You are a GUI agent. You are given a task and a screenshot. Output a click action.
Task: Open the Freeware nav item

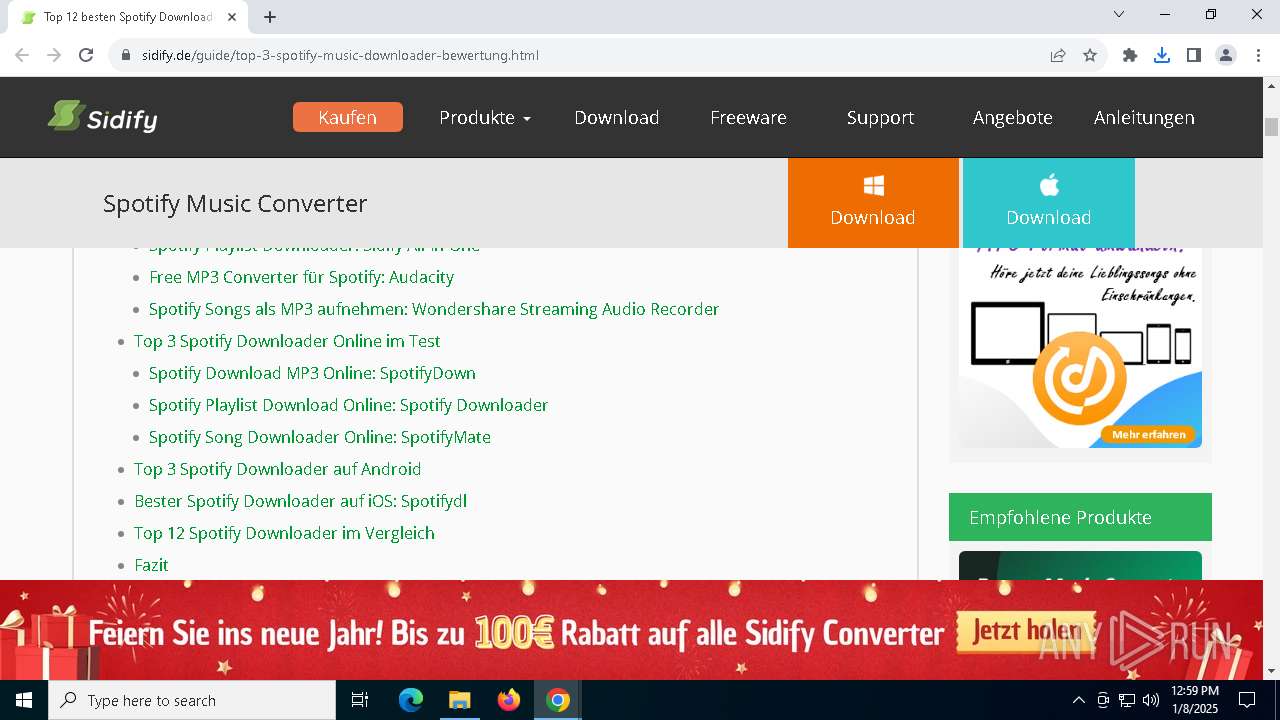pyautogui.click(x=748, y=117)
